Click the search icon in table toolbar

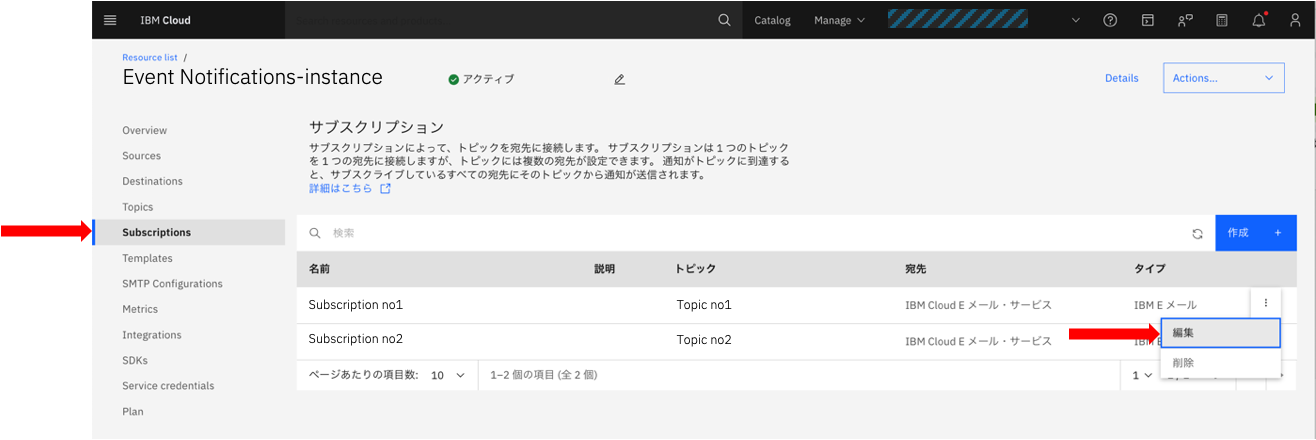tap(315, 233)
